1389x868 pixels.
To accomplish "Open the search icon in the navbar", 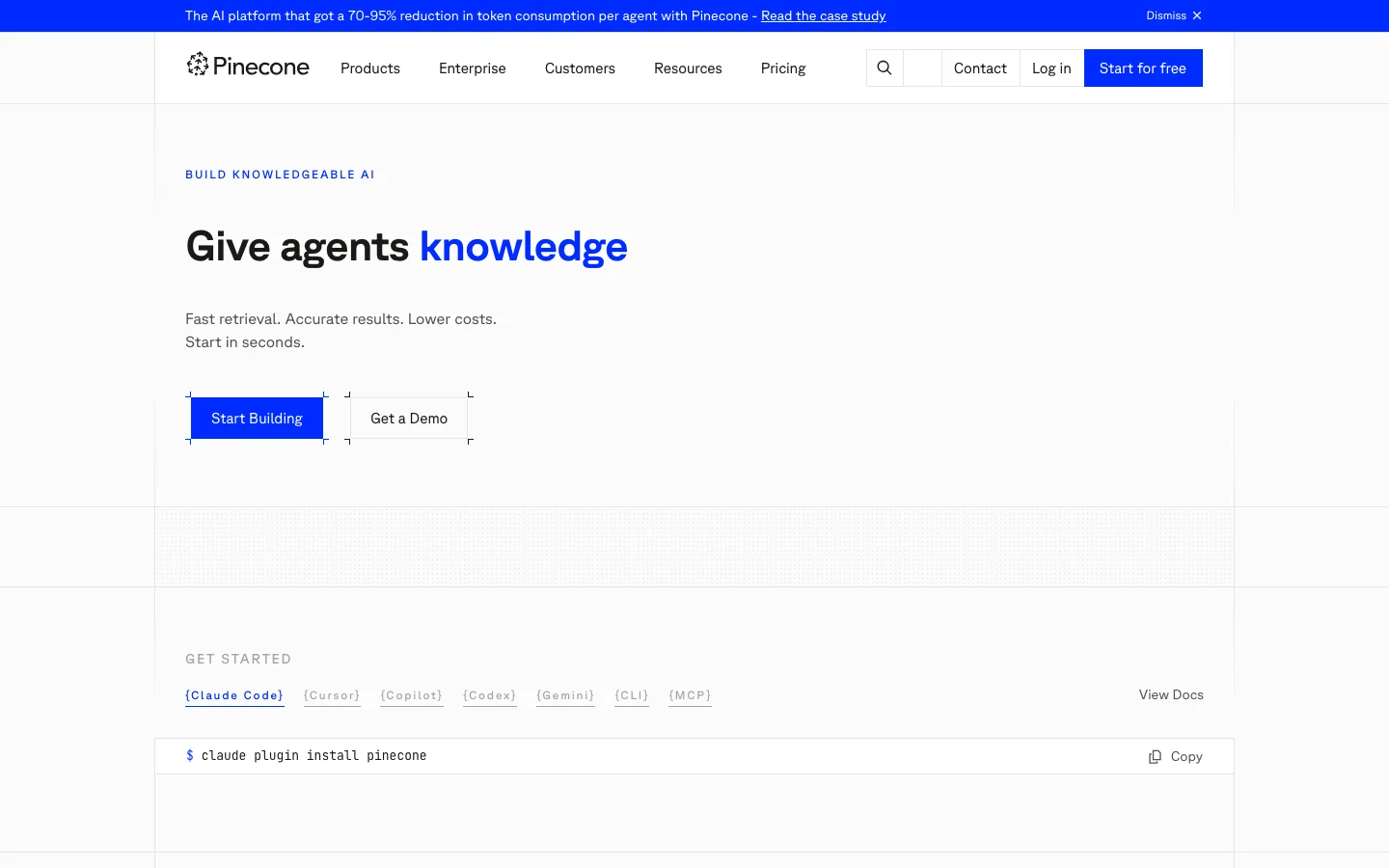I will pos(885,68).
